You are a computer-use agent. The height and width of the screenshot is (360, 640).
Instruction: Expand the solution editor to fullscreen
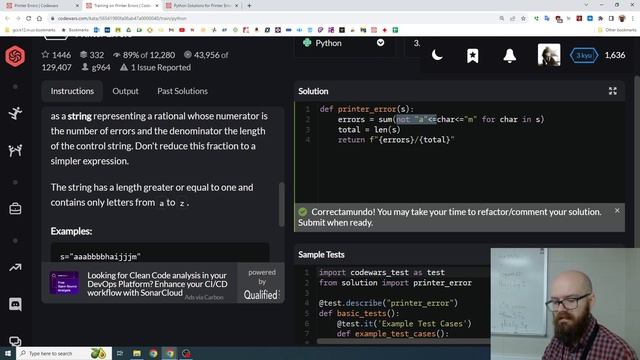[x=613, y=91]
